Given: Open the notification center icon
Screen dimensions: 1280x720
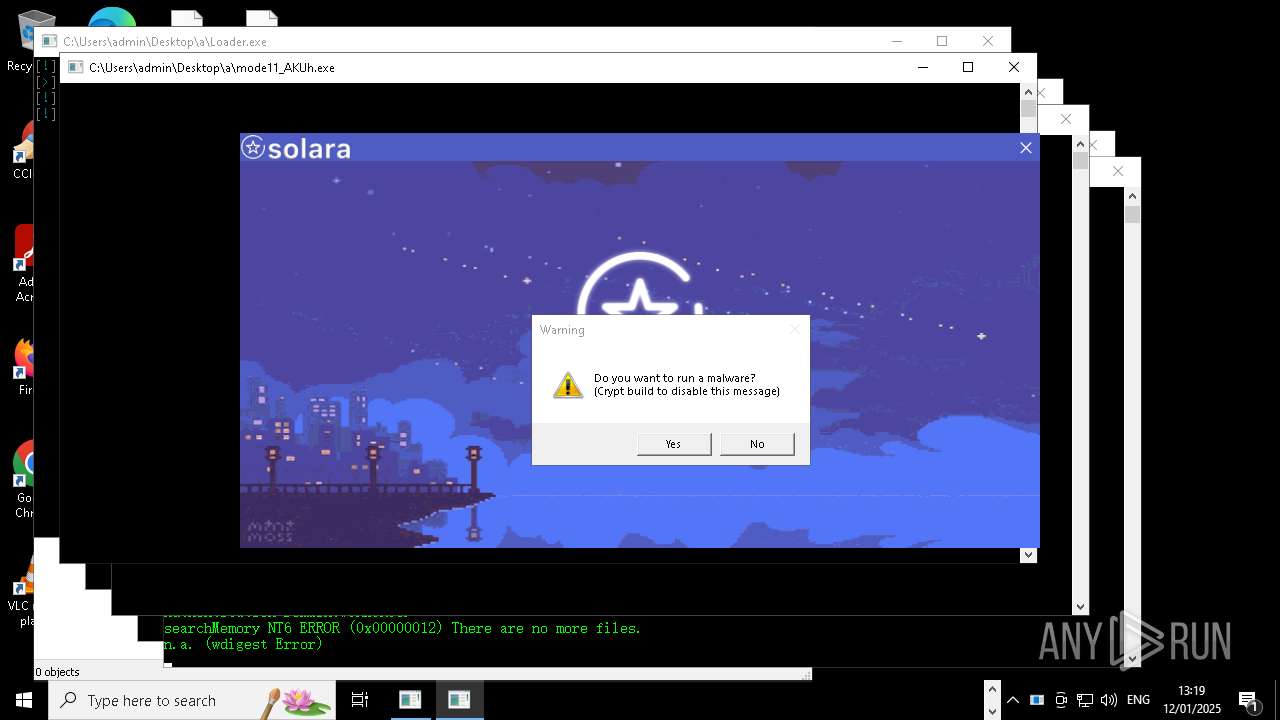Looking at the screenshot, I should click(x=1248, y=700).
